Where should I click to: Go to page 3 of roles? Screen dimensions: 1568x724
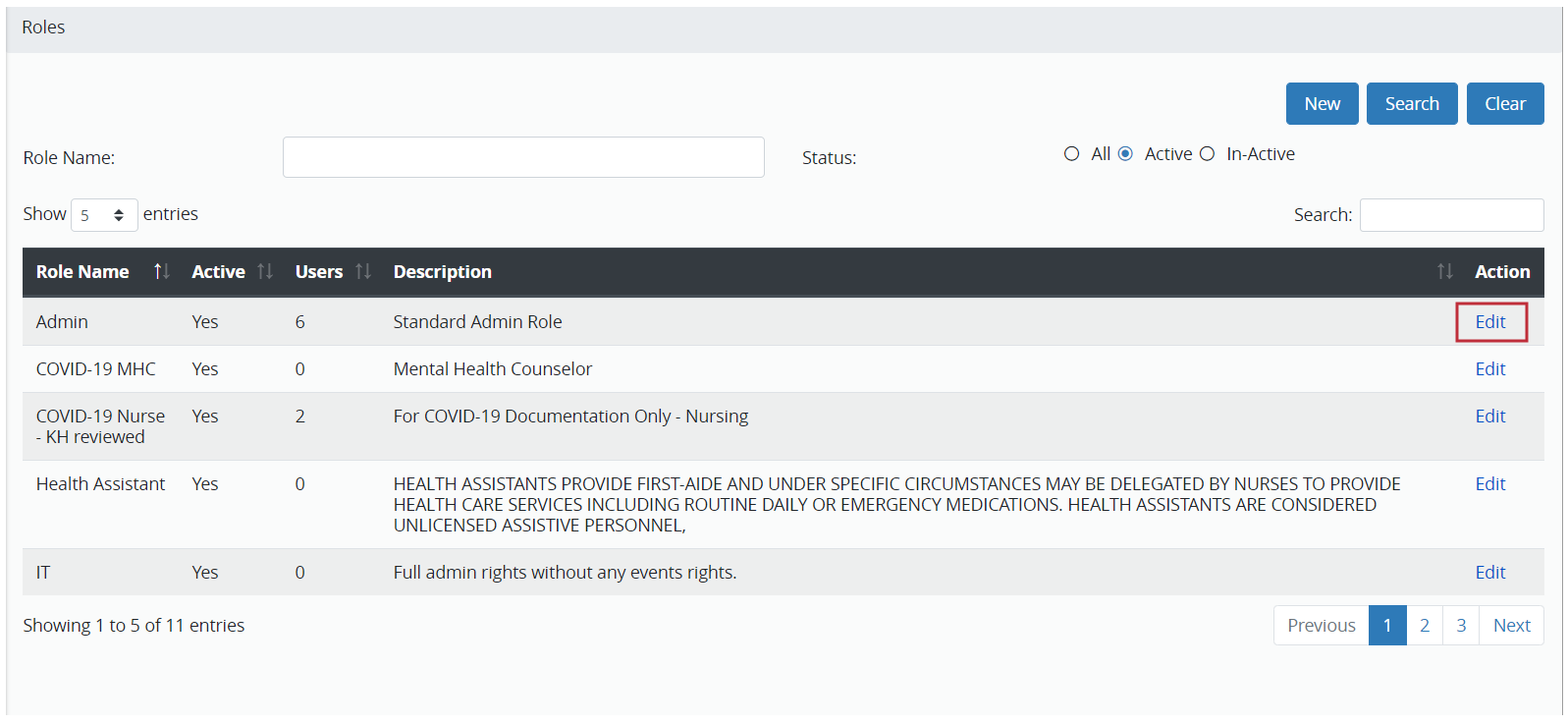[1461, 626]
